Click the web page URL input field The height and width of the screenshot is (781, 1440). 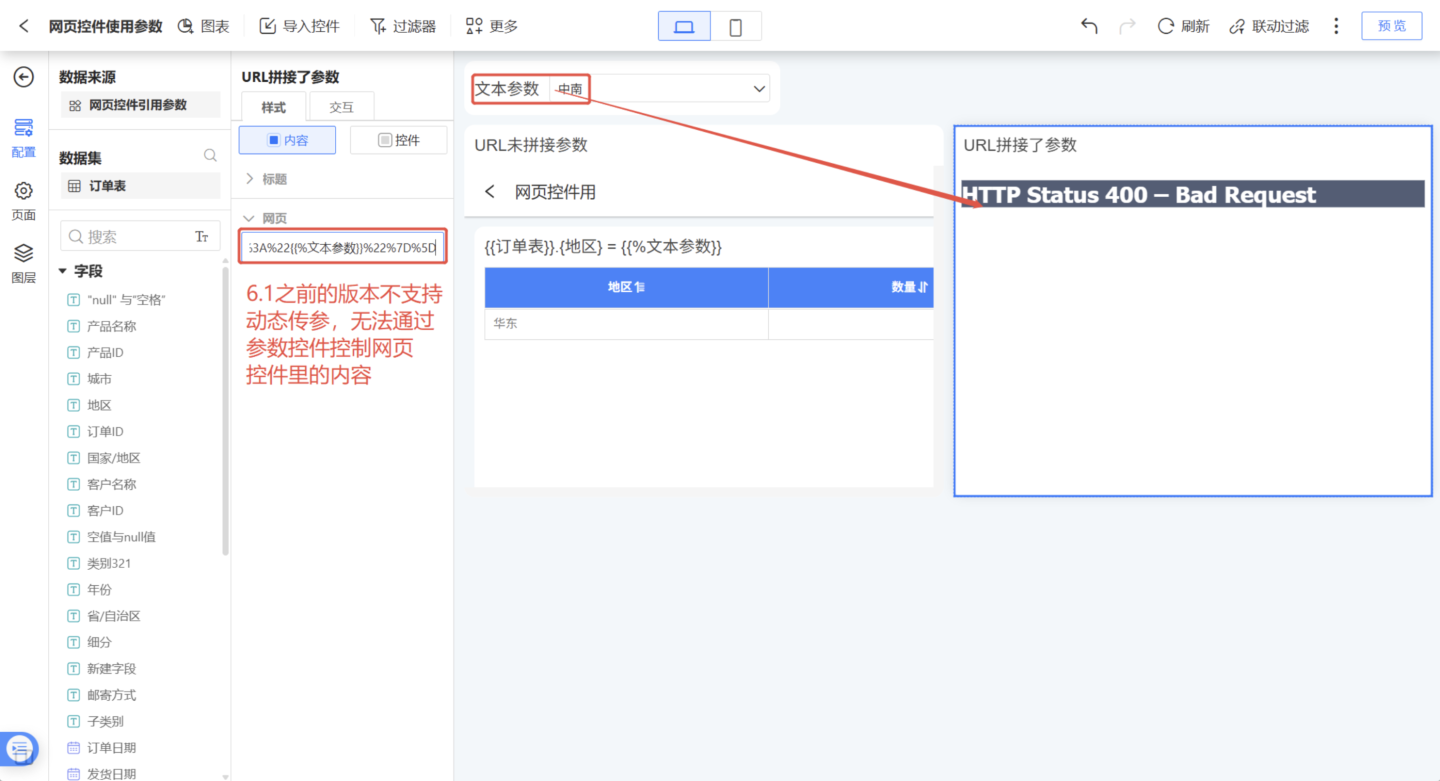click(342, 246)
